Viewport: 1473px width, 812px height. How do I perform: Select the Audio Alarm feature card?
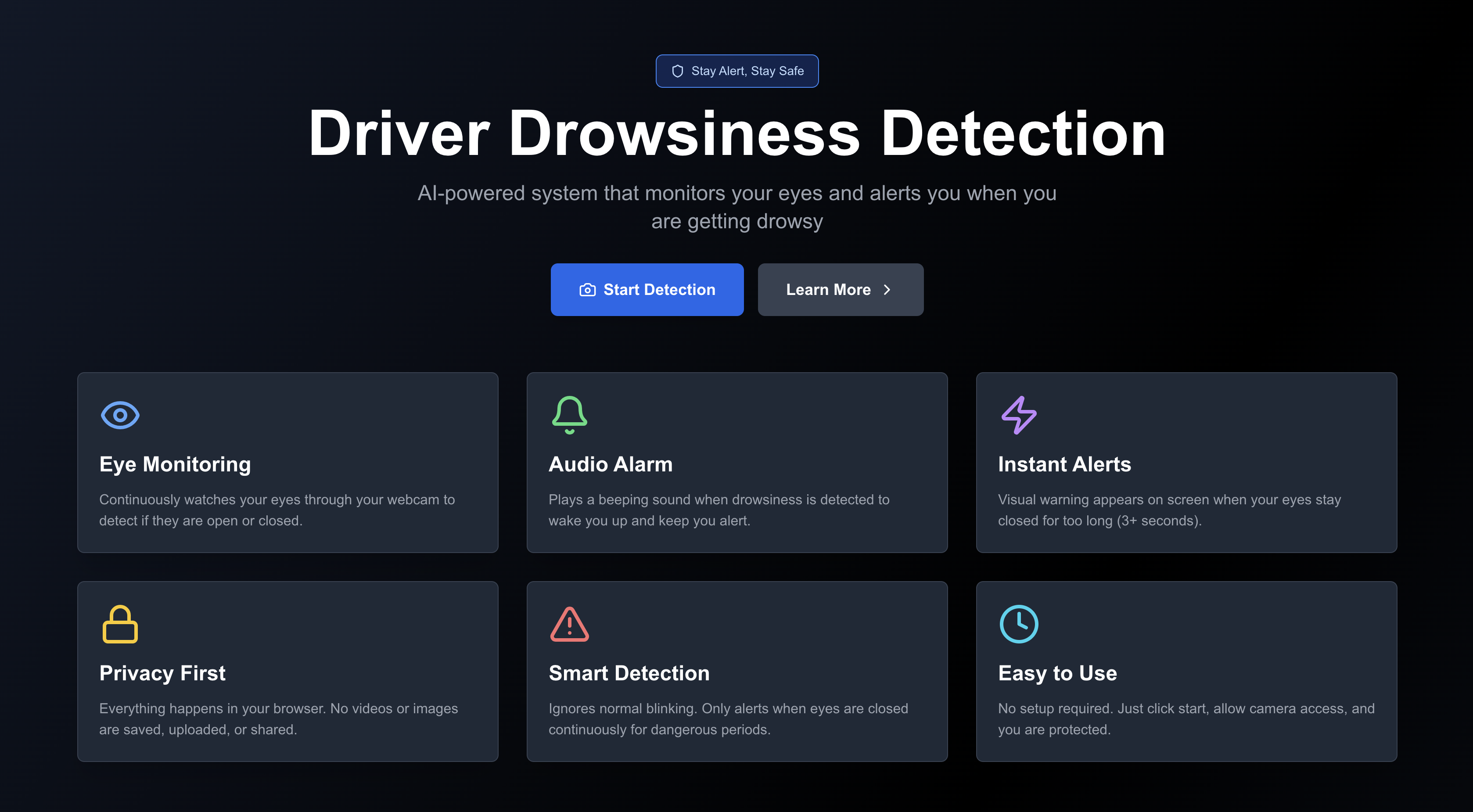click(737, 462)
